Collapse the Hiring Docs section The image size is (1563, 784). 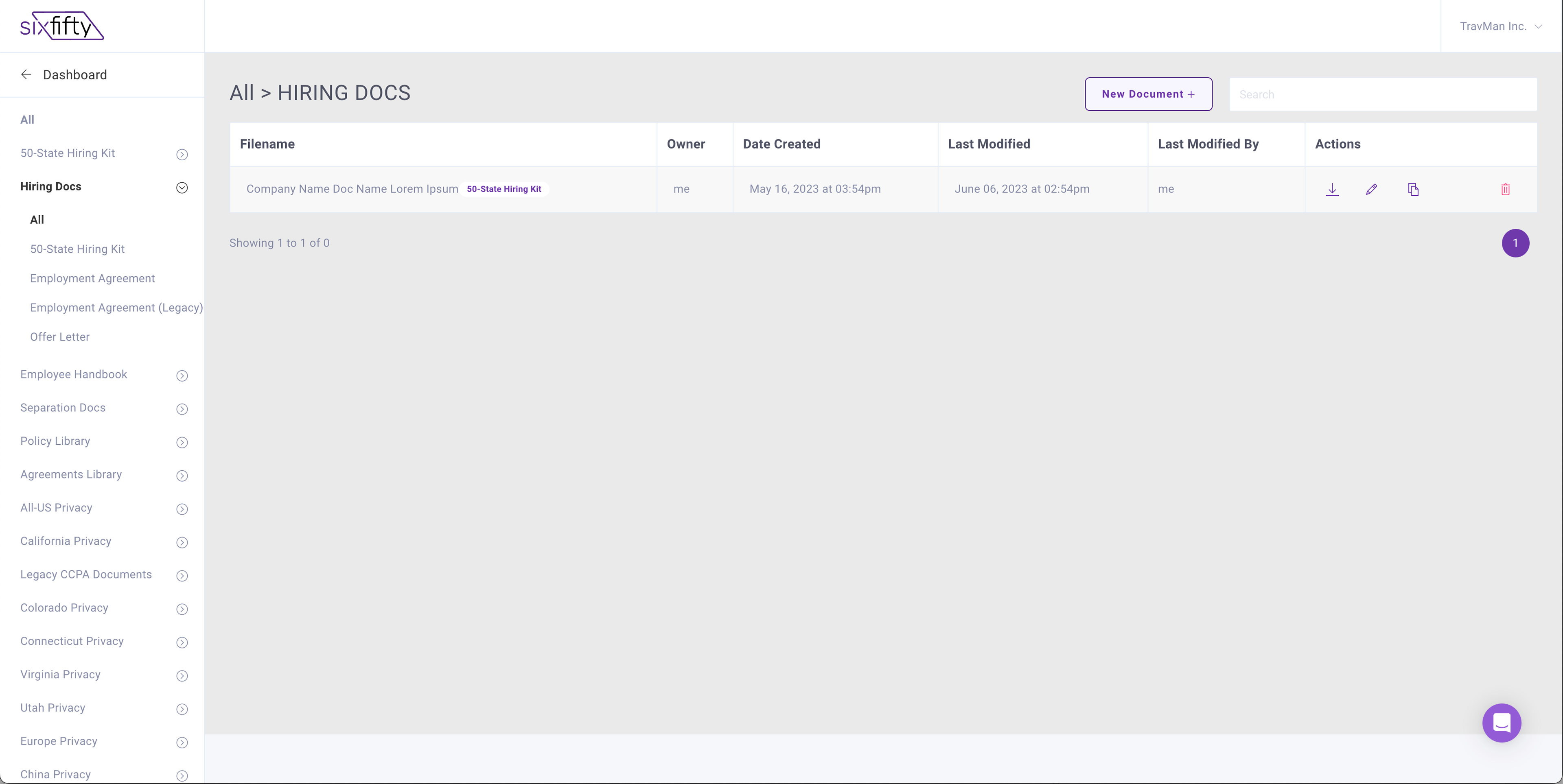[182, 188]
